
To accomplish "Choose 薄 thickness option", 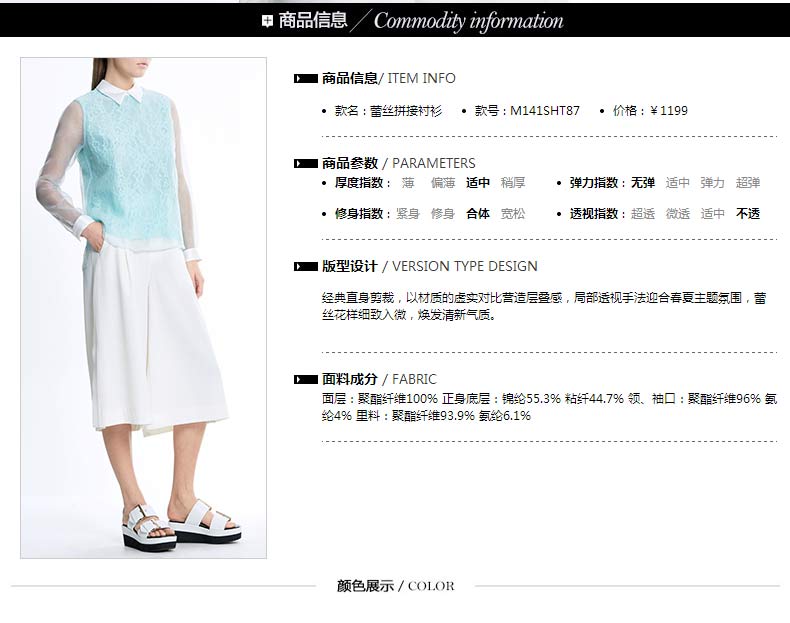I will coord(408,183).
